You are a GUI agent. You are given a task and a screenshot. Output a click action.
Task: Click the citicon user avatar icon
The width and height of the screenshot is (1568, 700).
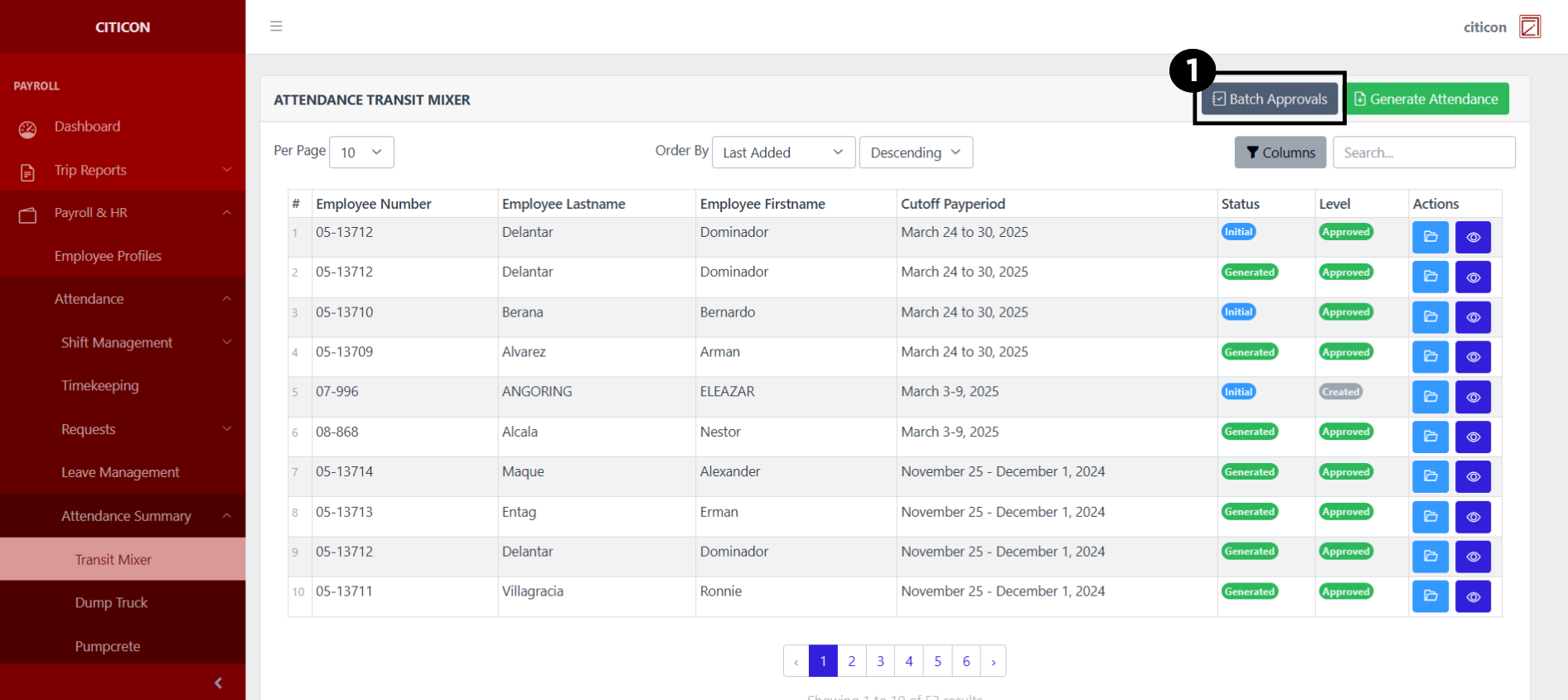pyautogui.click(x=1529, y=27)
